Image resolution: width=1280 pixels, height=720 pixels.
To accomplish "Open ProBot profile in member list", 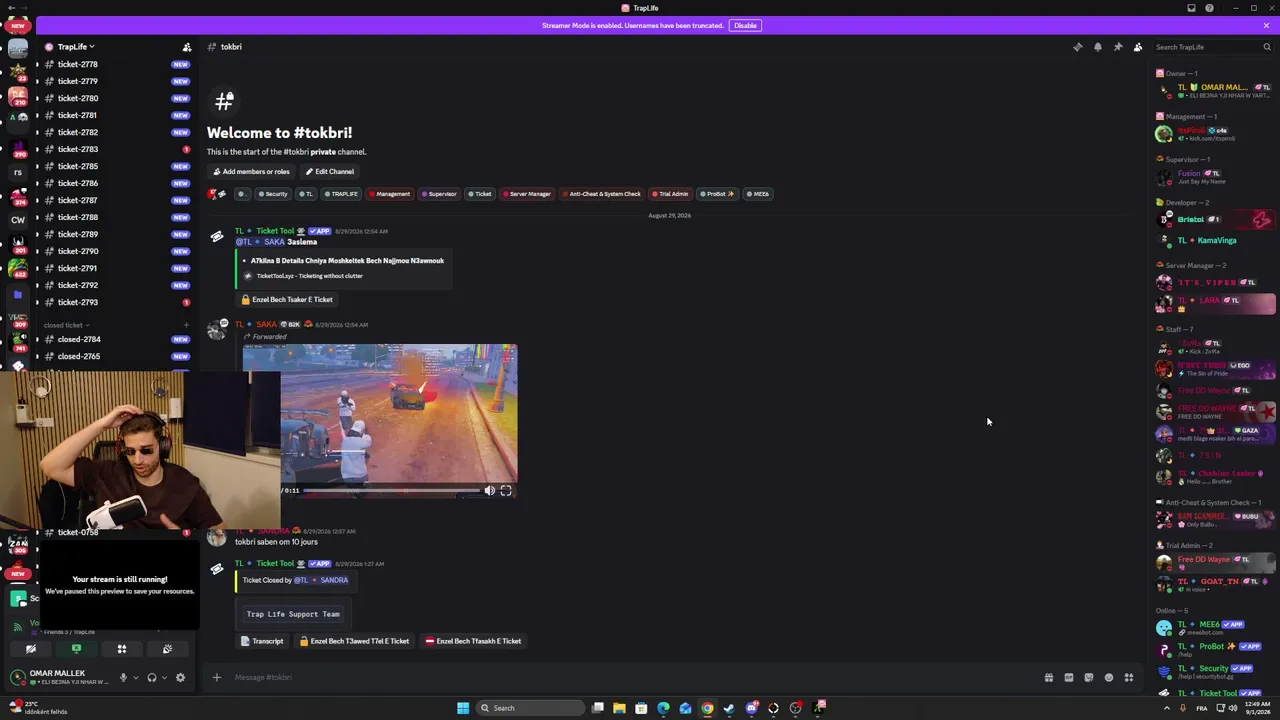I will click(x=1215, y=649).
